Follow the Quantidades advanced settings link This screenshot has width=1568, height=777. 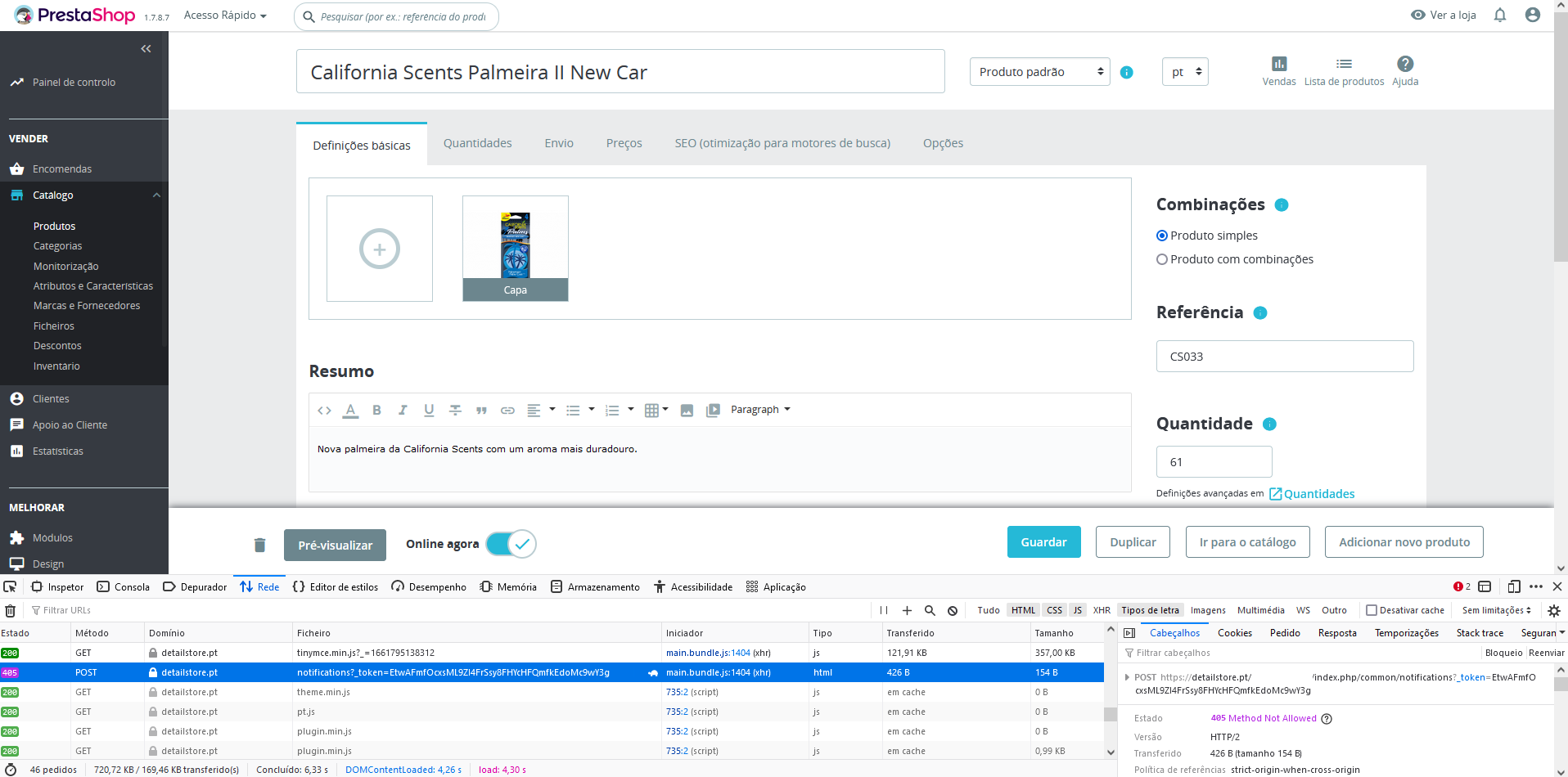tap(1312, 494)
